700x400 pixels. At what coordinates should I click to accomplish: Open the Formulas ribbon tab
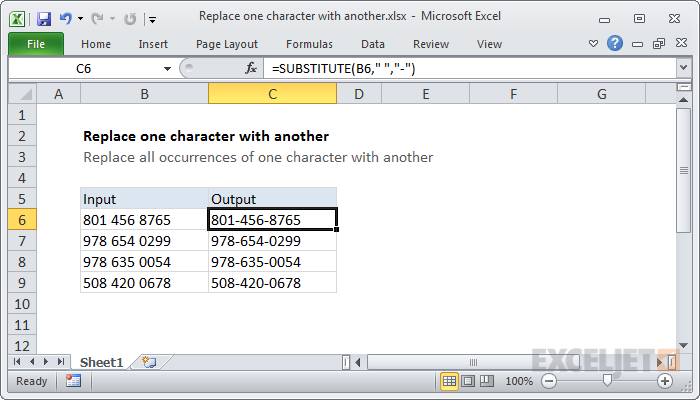tap(309, 44)
